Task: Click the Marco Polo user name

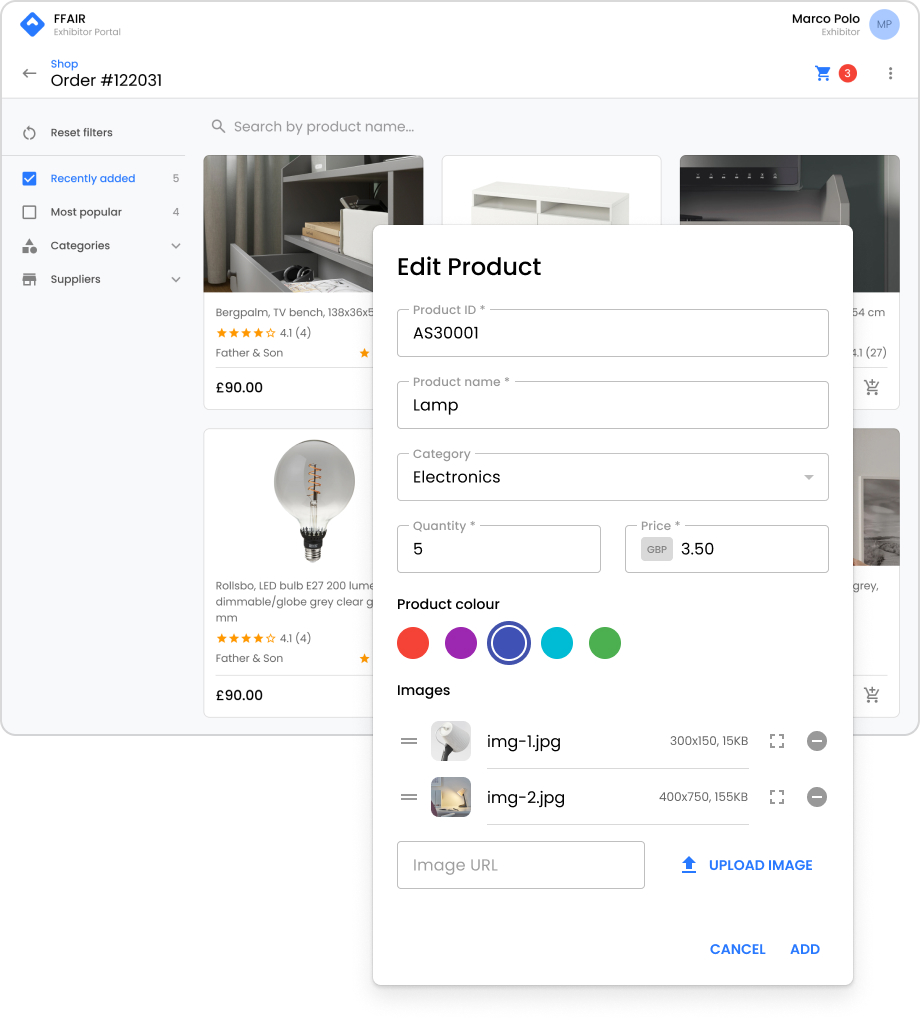Action: tap(826, 19)
